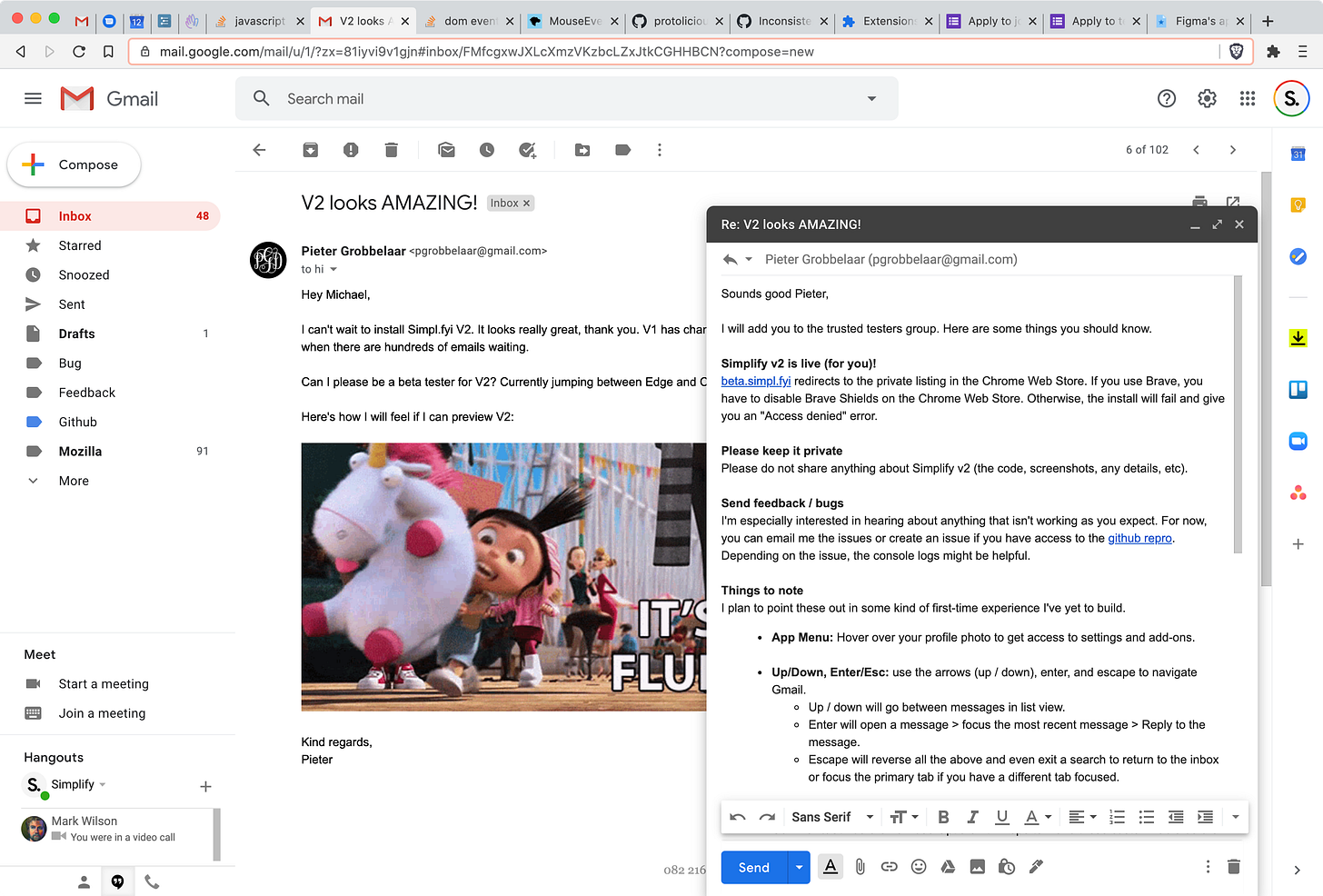The image size is (1323, 896).
Task: Insert files using Google Drive icon
Action: pos(948,867)
